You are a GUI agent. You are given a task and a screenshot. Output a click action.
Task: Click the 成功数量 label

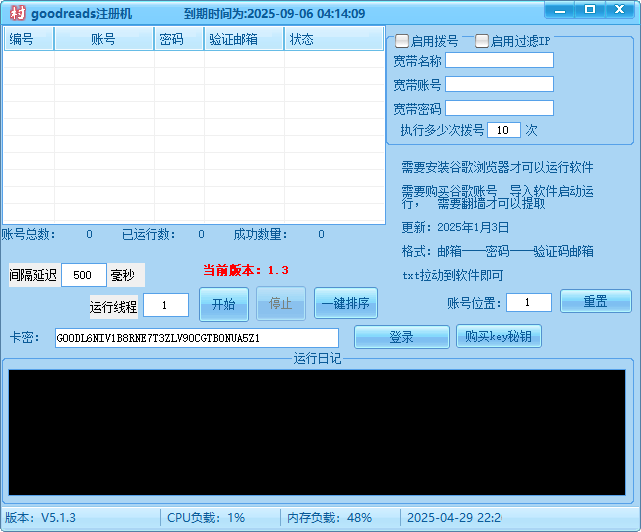[x=260, y=234]
